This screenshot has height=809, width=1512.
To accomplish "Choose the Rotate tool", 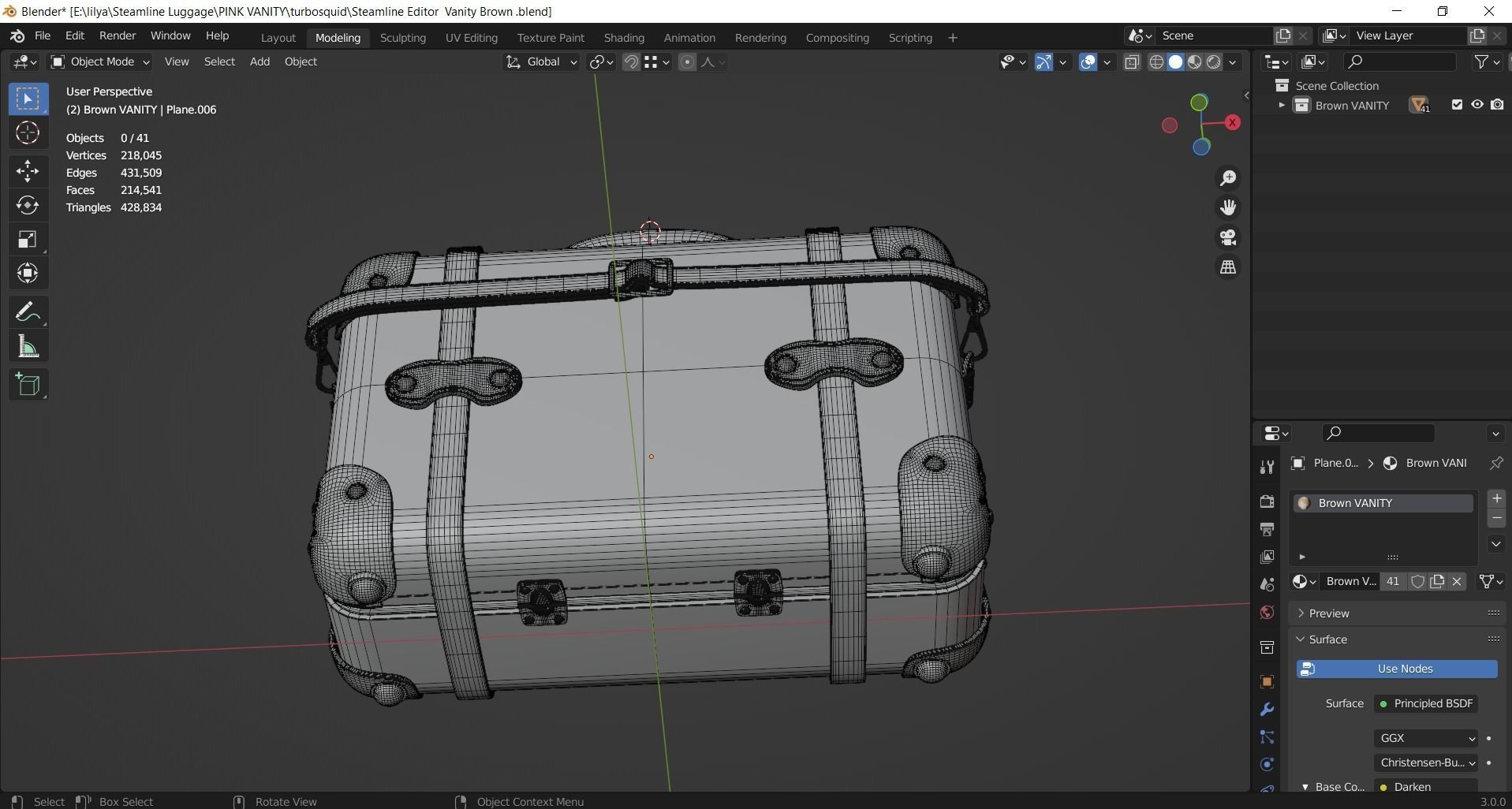I will coord(28,205).
